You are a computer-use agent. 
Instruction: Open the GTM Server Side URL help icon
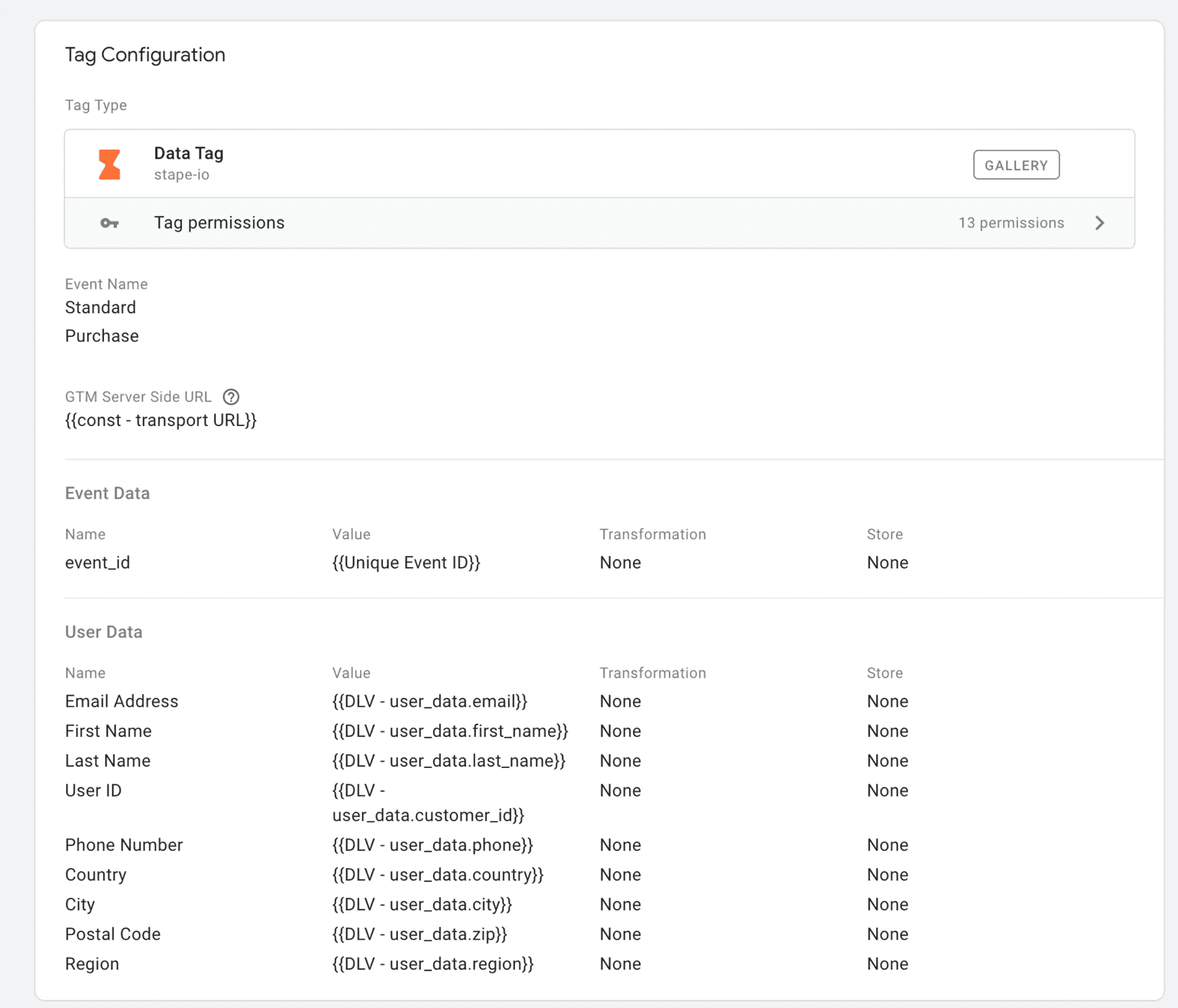click(232, 397)
